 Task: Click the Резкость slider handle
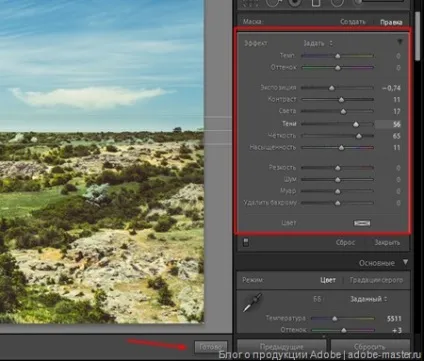pos(338,168)
